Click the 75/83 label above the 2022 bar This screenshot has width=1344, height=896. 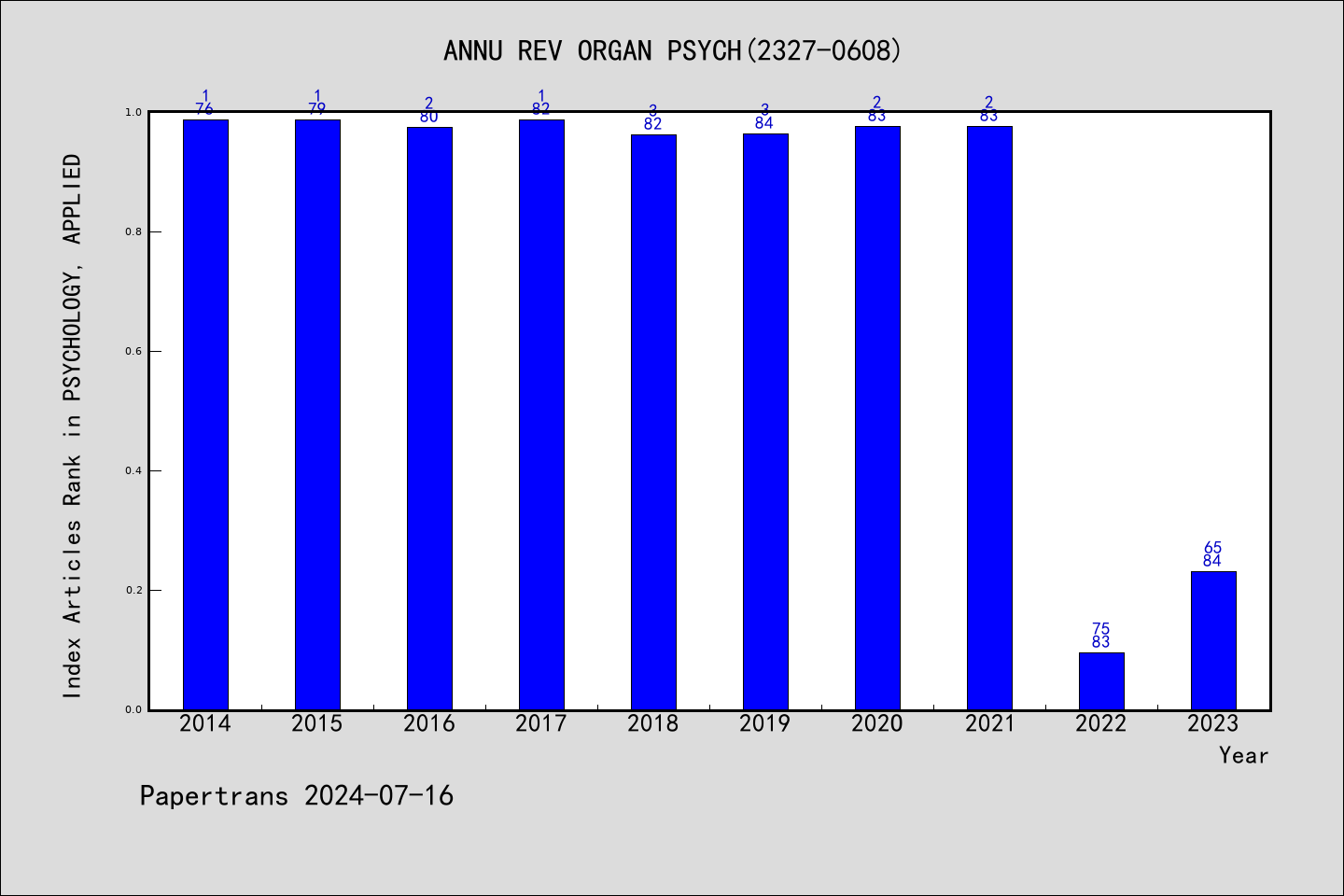coord(1101,636)
